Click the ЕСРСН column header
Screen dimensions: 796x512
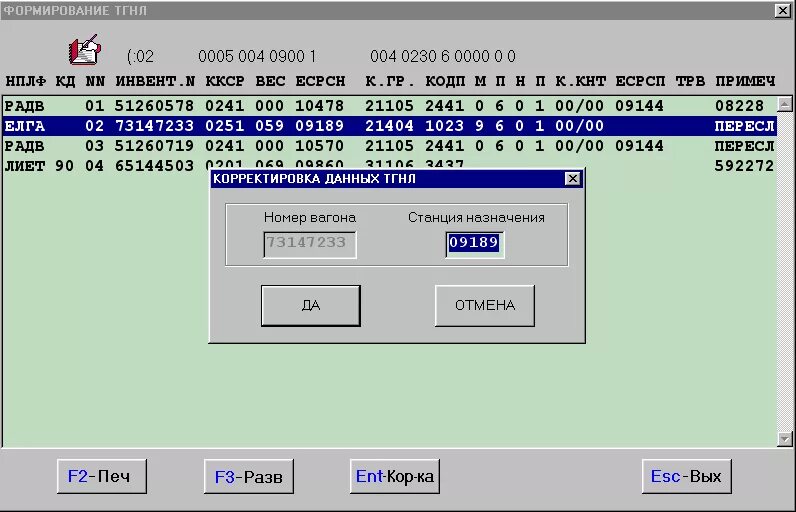tap(320, 81)
